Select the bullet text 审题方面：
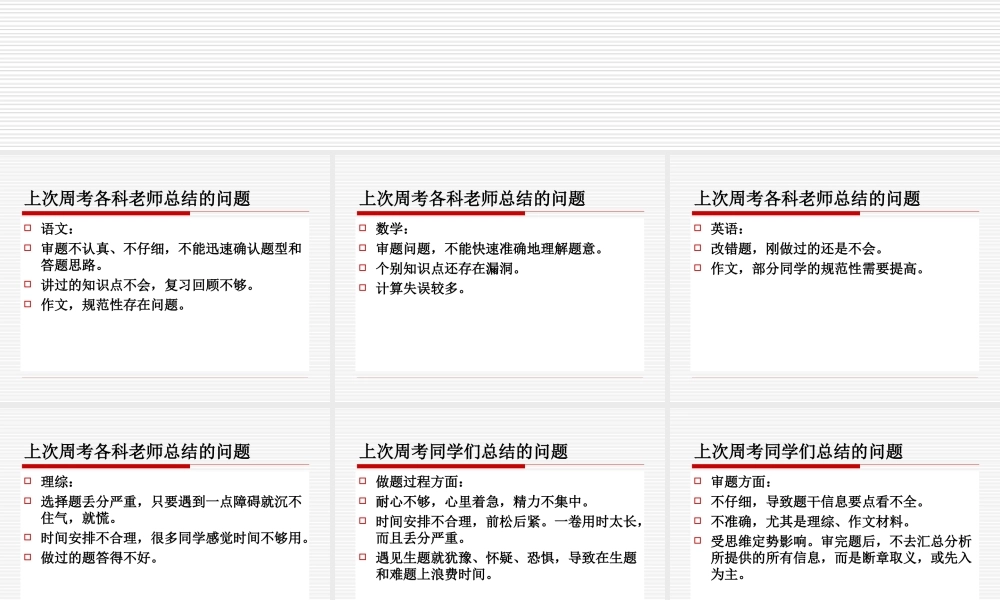This screenshot has height=600, width=1000. (x=742, y=482)
